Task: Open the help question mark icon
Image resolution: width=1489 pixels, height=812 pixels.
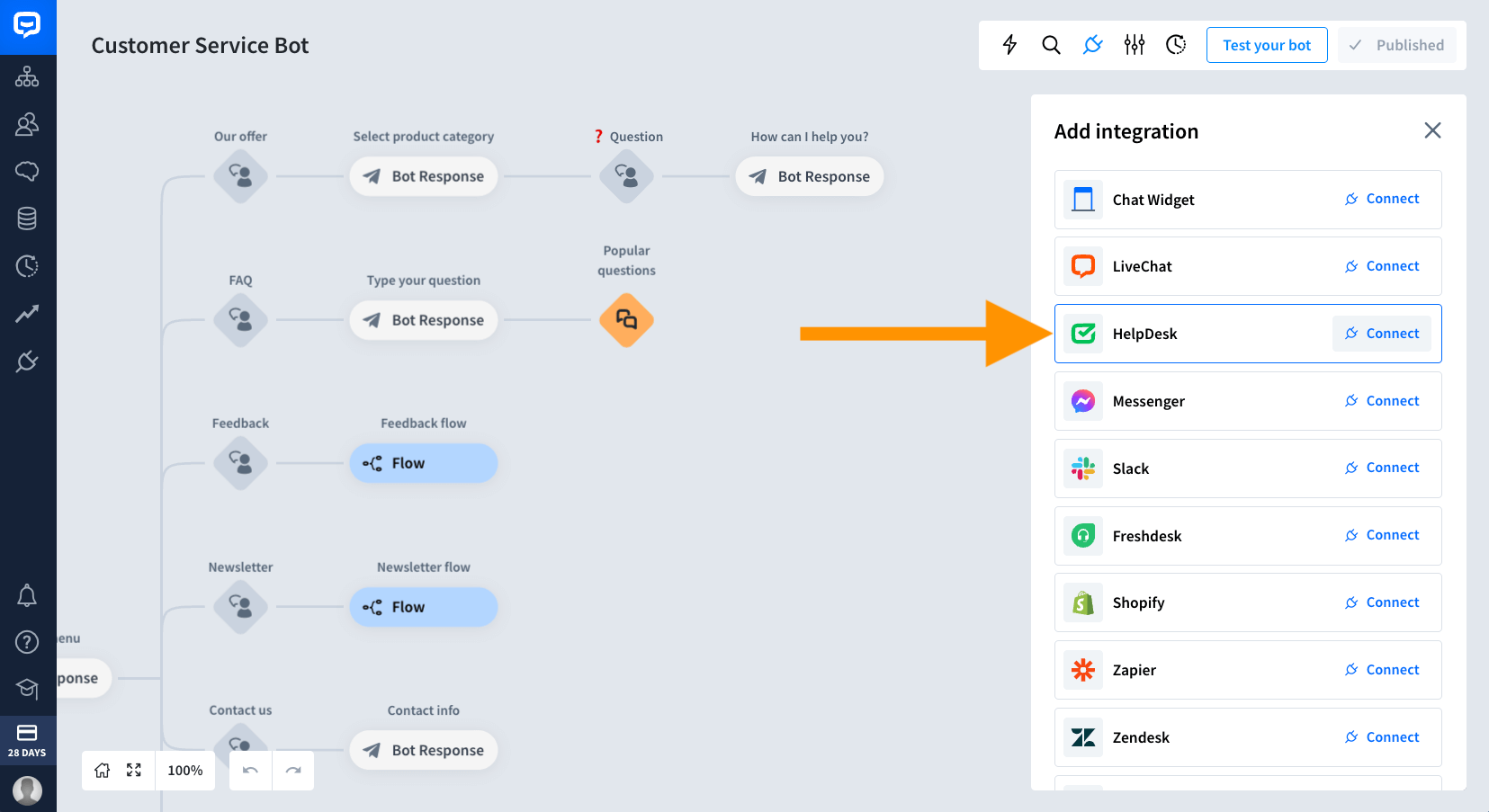Action: (27, 642)
